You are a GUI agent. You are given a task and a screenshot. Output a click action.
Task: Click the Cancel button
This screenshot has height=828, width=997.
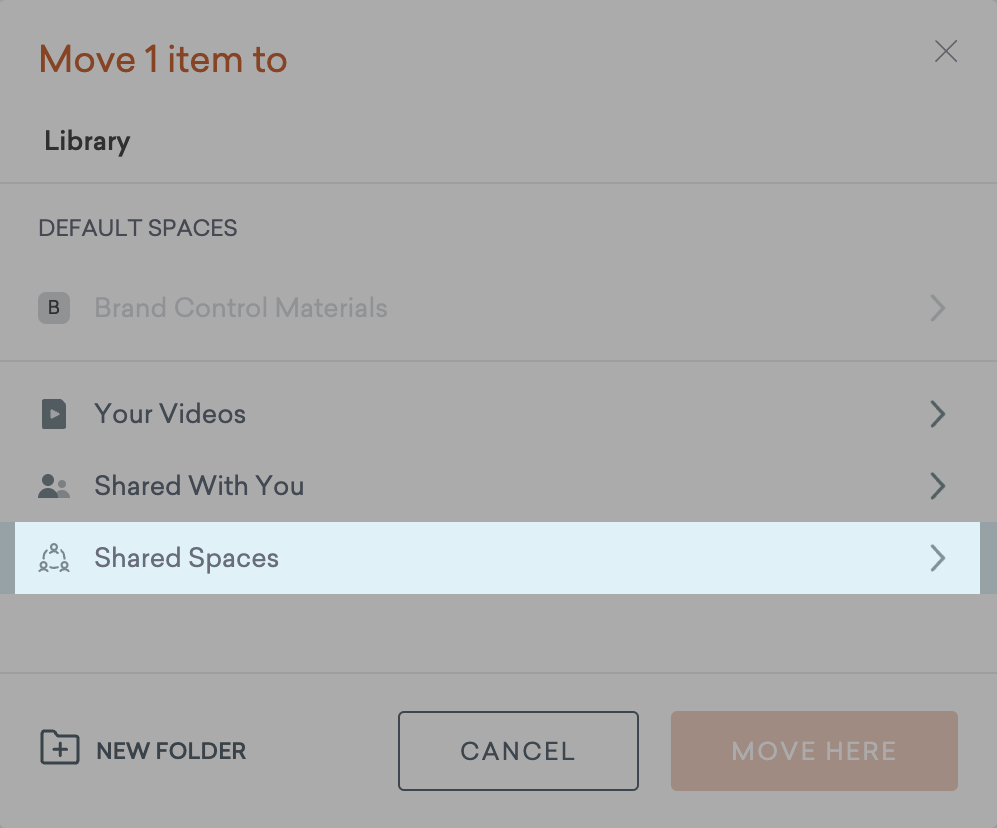tap(518, 750)
